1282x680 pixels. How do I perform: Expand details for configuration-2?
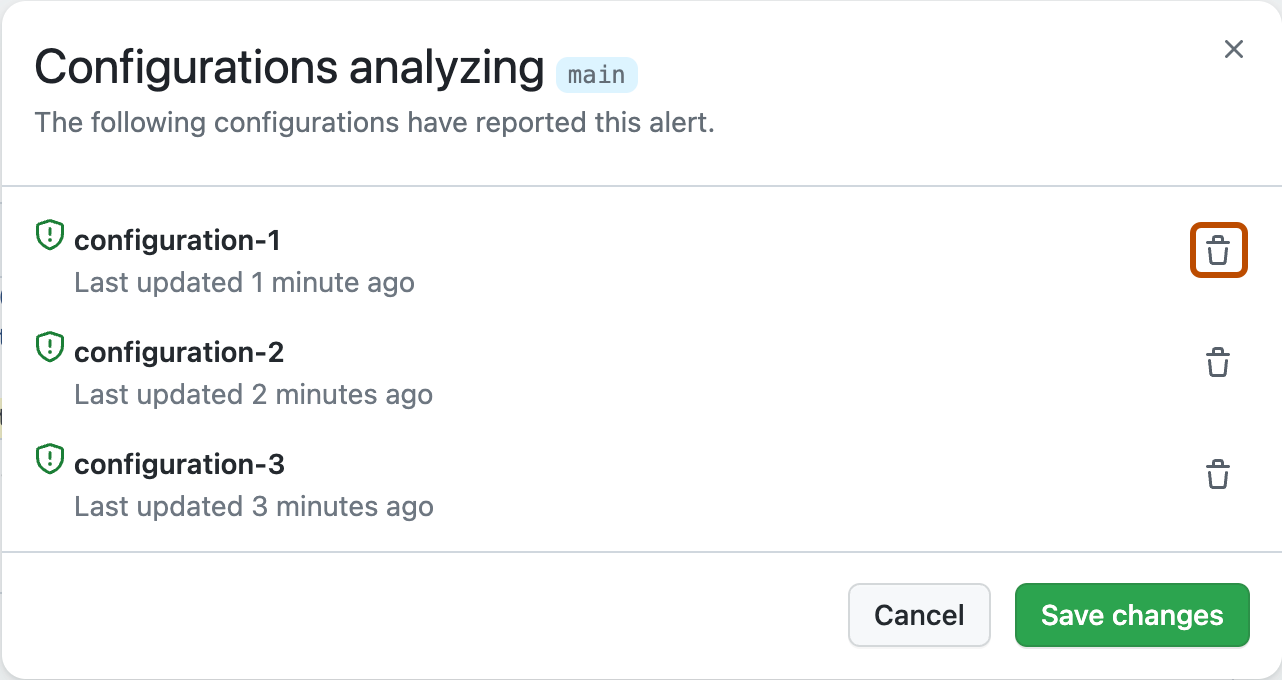pyautogui.click(x=179, y=352)
